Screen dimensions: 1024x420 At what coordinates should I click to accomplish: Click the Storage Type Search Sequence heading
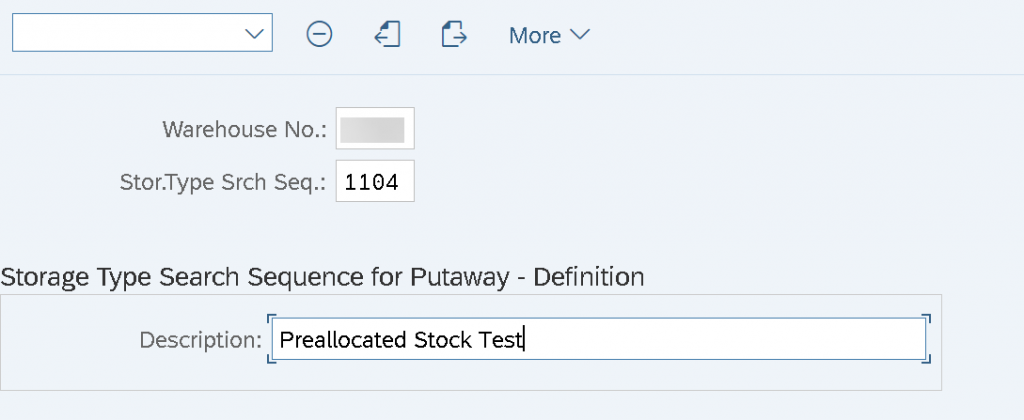coord(323,277)
